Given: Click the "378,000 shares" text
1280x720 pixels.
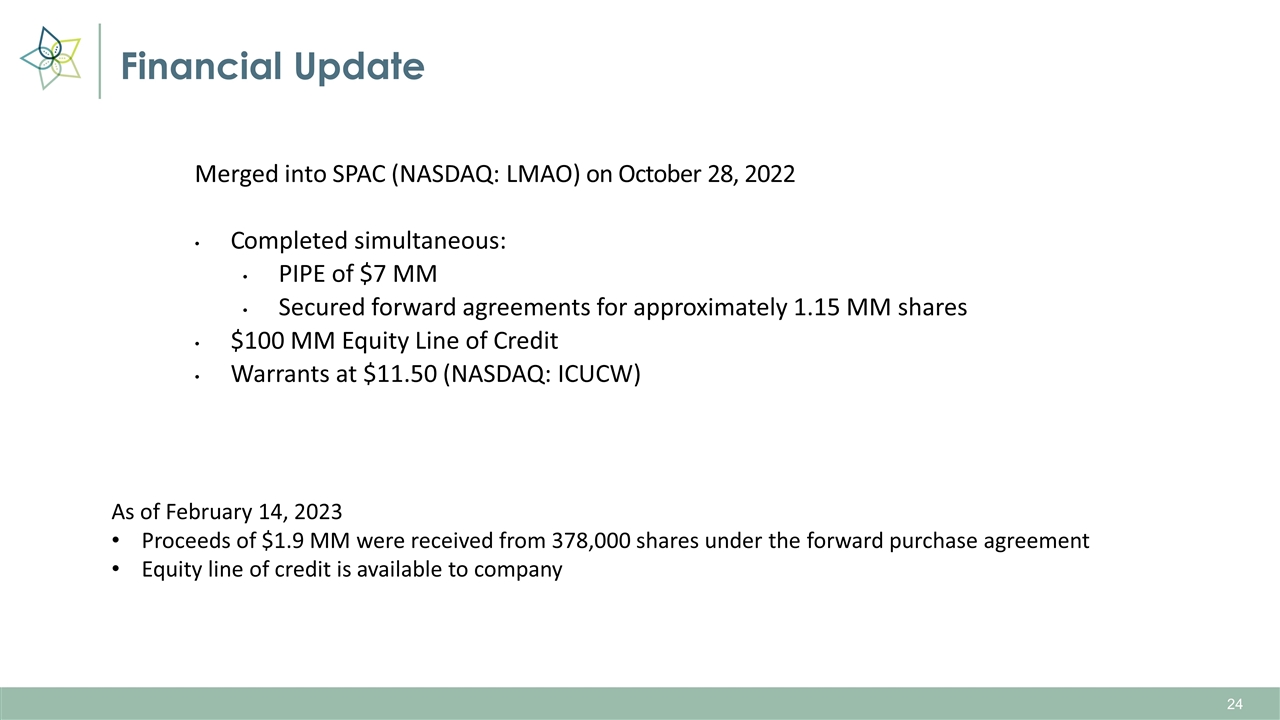Looking at the screenshot, I should pos(619,541).
